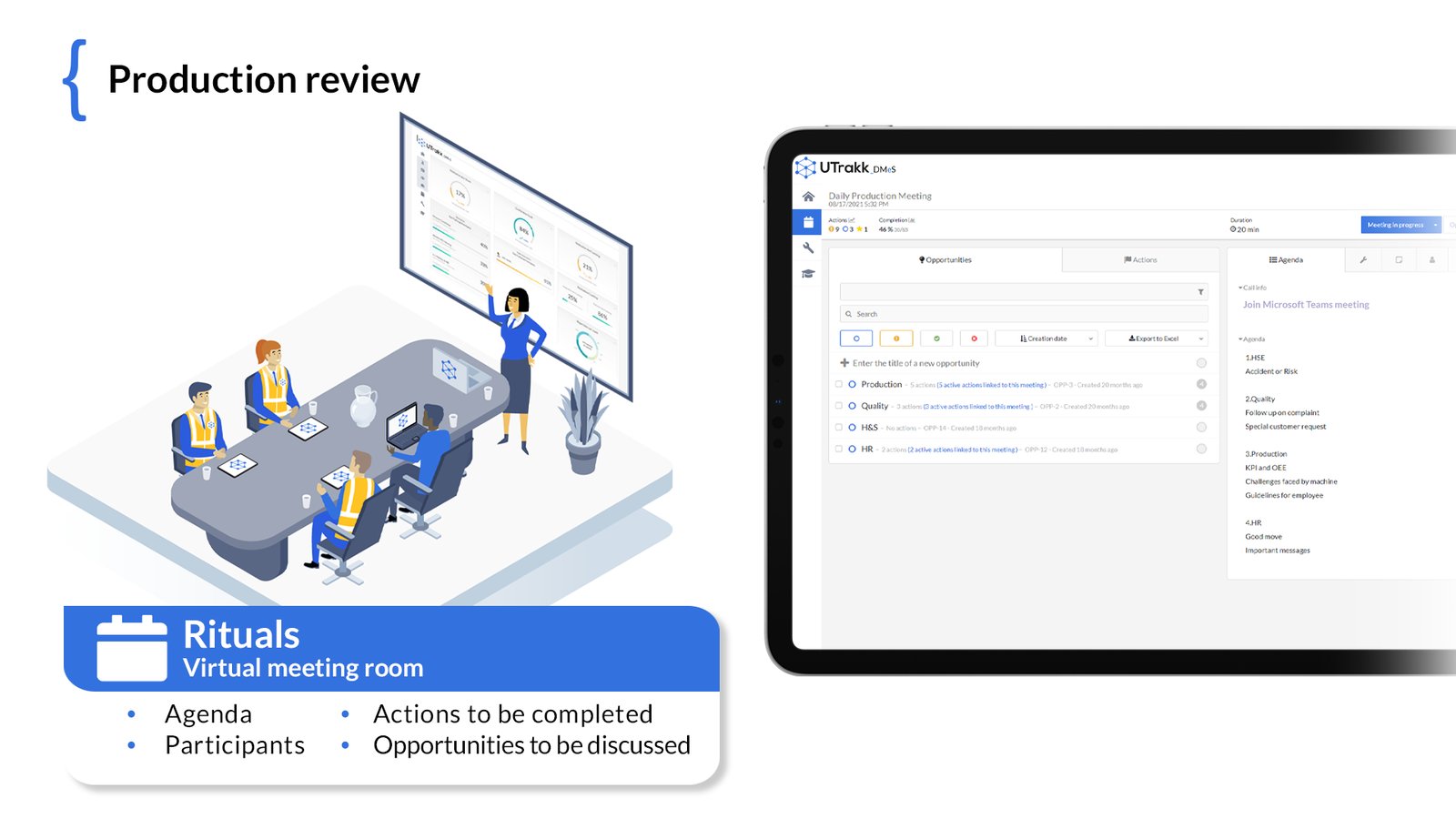The image size is (1456, 819).
Task: Click the person icon tab on the right panel
Action: click(1432, 259)
